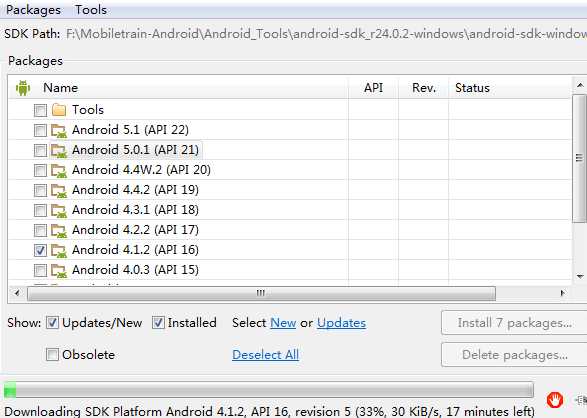Sort by the Rev. column header
Screen dimensions: 587x418
click(x=424, y=88)
